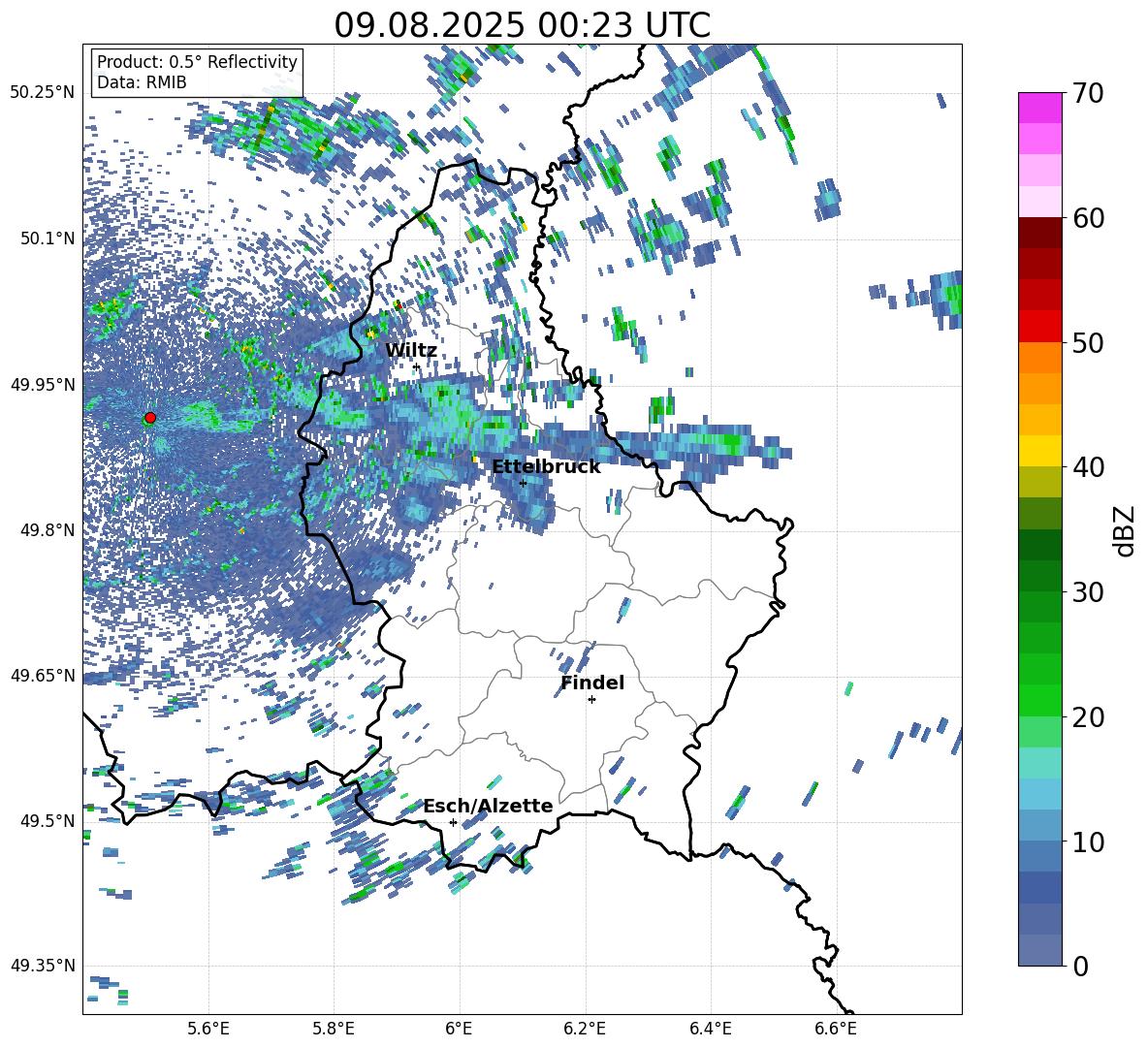Click the light blue colorbar segment above 10
The width and height of the screenshot is (1148, 1048).
click(1039, 794)
